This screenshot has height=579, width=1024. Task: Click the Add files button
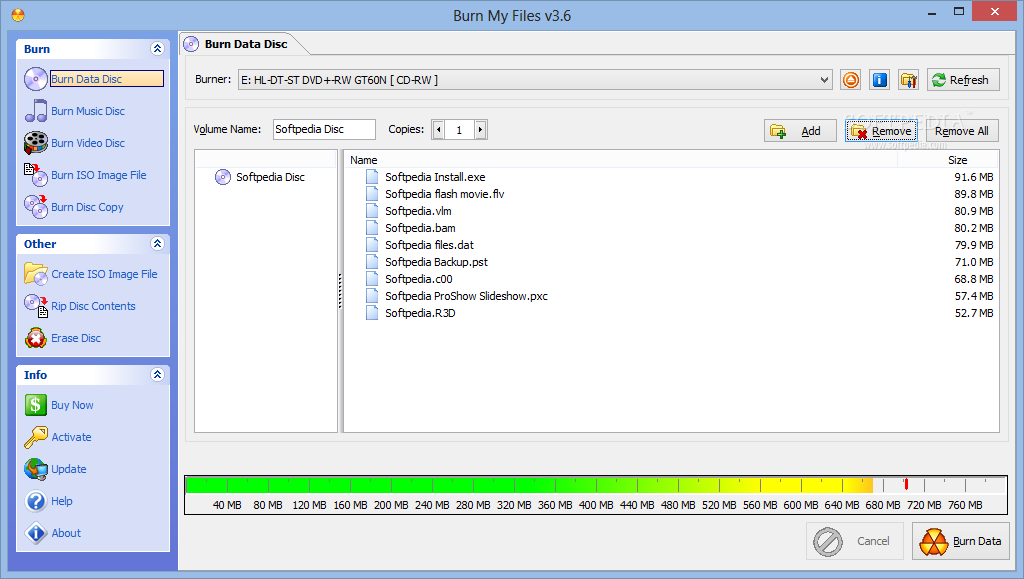(x=800, y=131)
